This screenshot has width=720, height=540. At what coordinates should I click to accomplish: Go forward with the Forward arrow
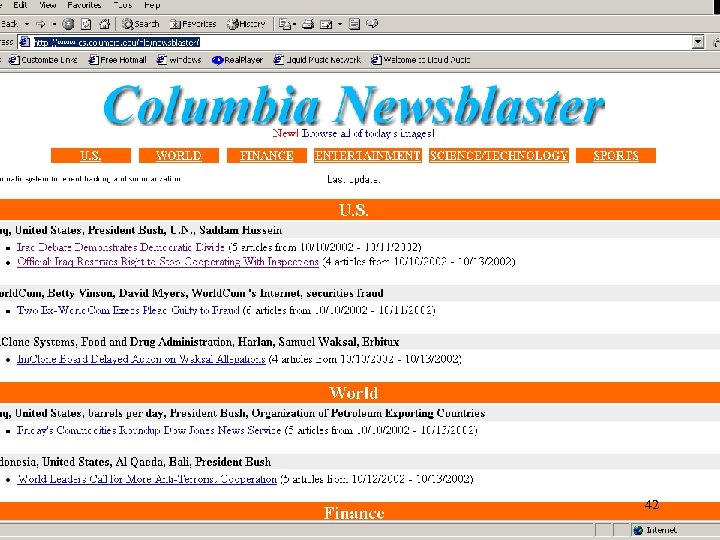point(41,24)
